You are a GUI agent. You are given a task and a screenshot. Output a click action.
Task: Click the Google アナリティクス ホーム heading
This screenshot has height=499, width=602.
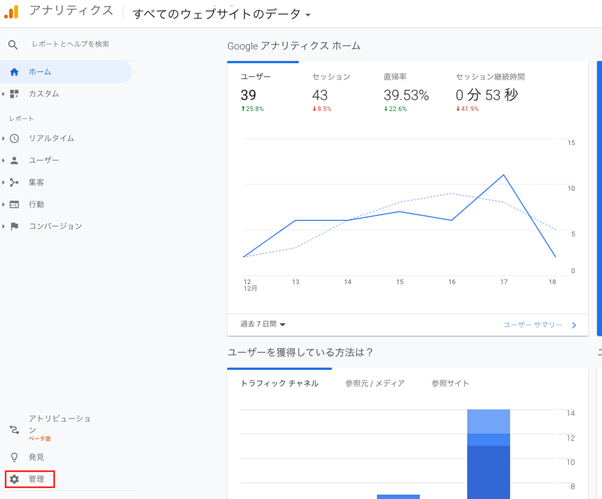pos(294,46)
